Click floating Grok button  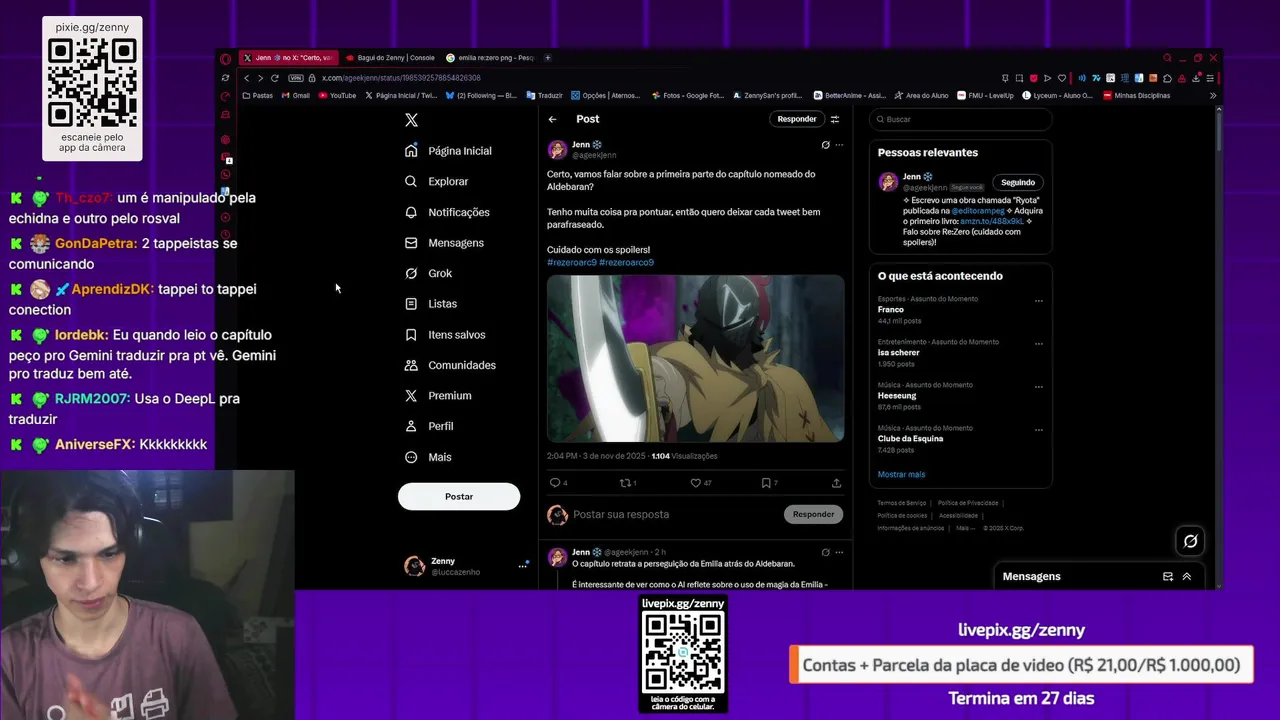click(1190, 541)
